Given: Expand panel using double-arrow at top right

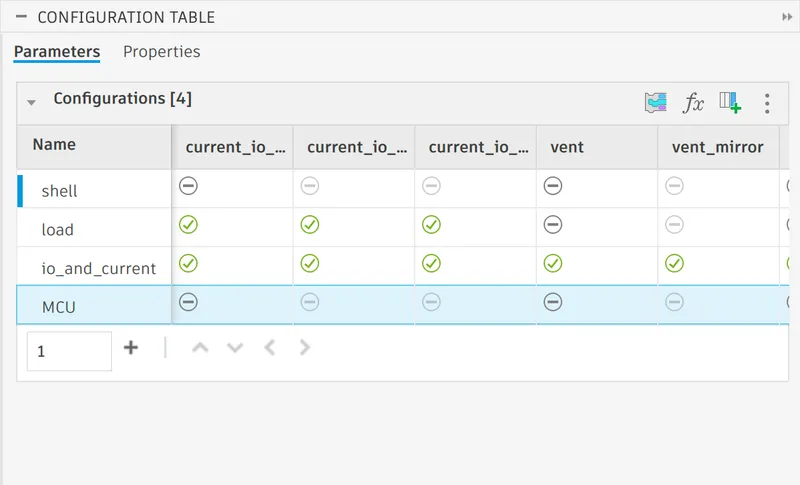Looking at the screenshot, I should pos(787,17).
